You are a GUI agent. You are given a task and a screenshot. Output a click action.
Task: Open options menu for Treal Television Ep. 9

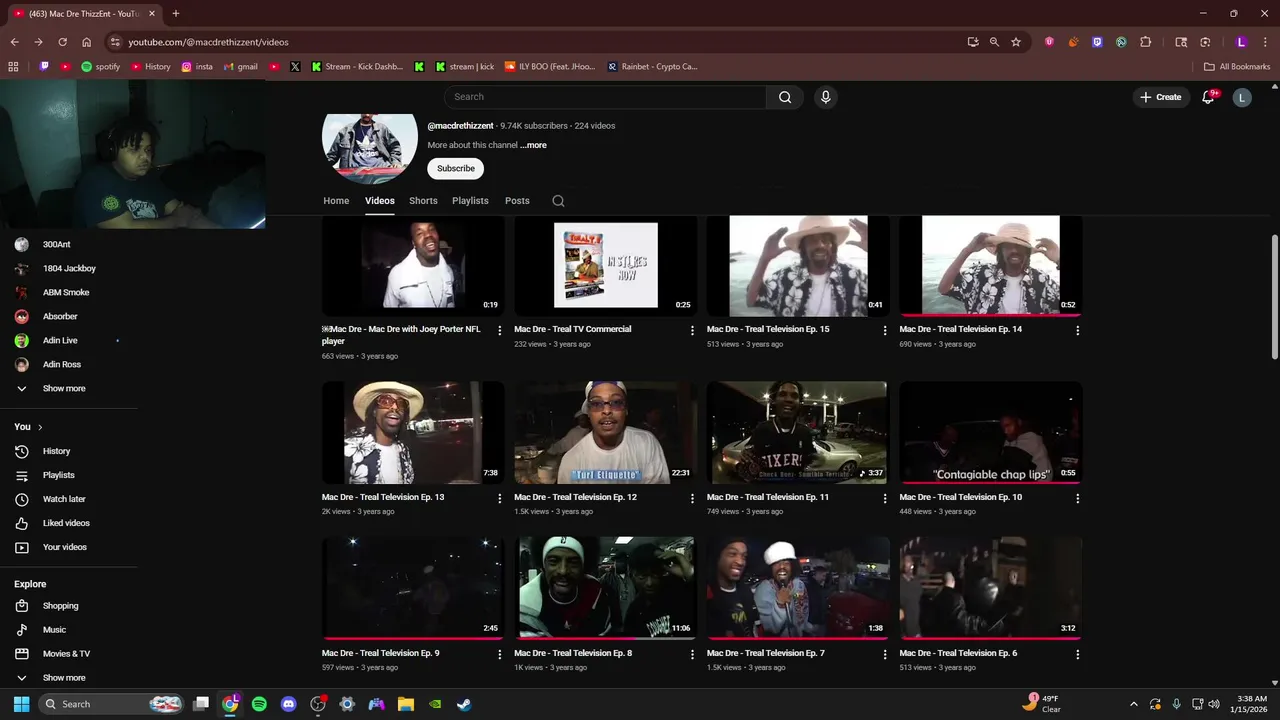pyautogui.click(x=500, y=654)
